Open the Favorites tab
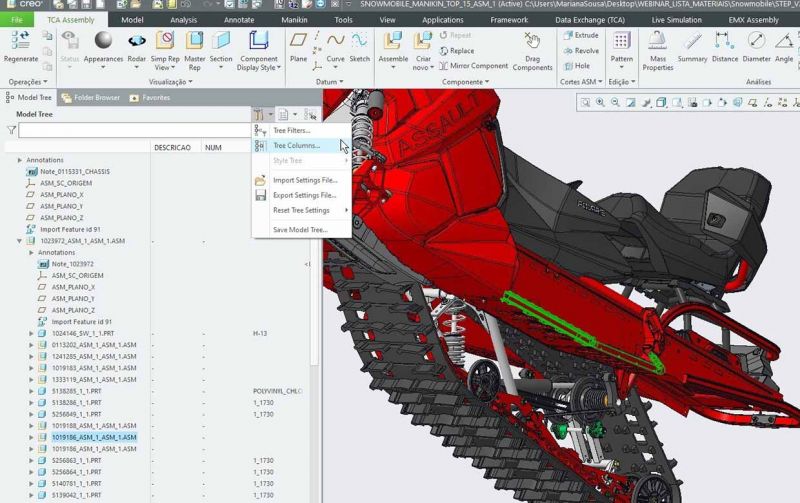 [x=150, y=97]
